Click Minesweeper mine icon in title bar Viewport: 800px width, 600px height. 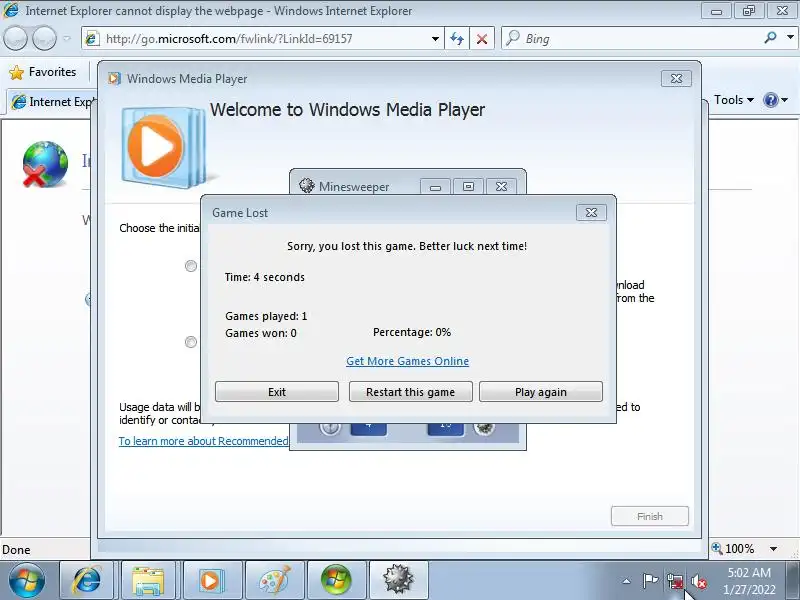pos(307,186)
